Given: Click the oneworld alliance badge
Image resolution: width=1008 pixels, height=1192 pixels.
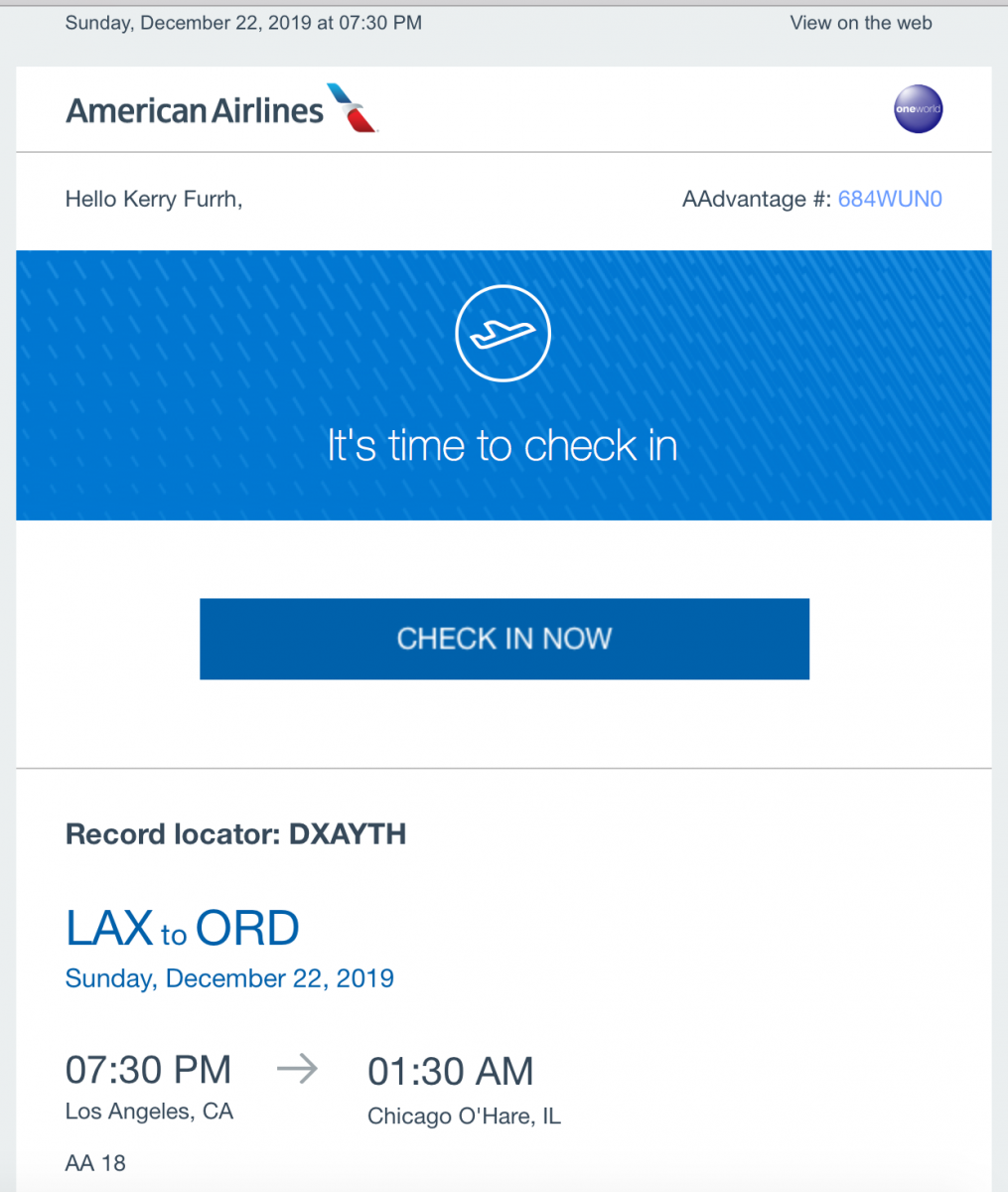Looking at the screenshot, I should coord(918,109).
